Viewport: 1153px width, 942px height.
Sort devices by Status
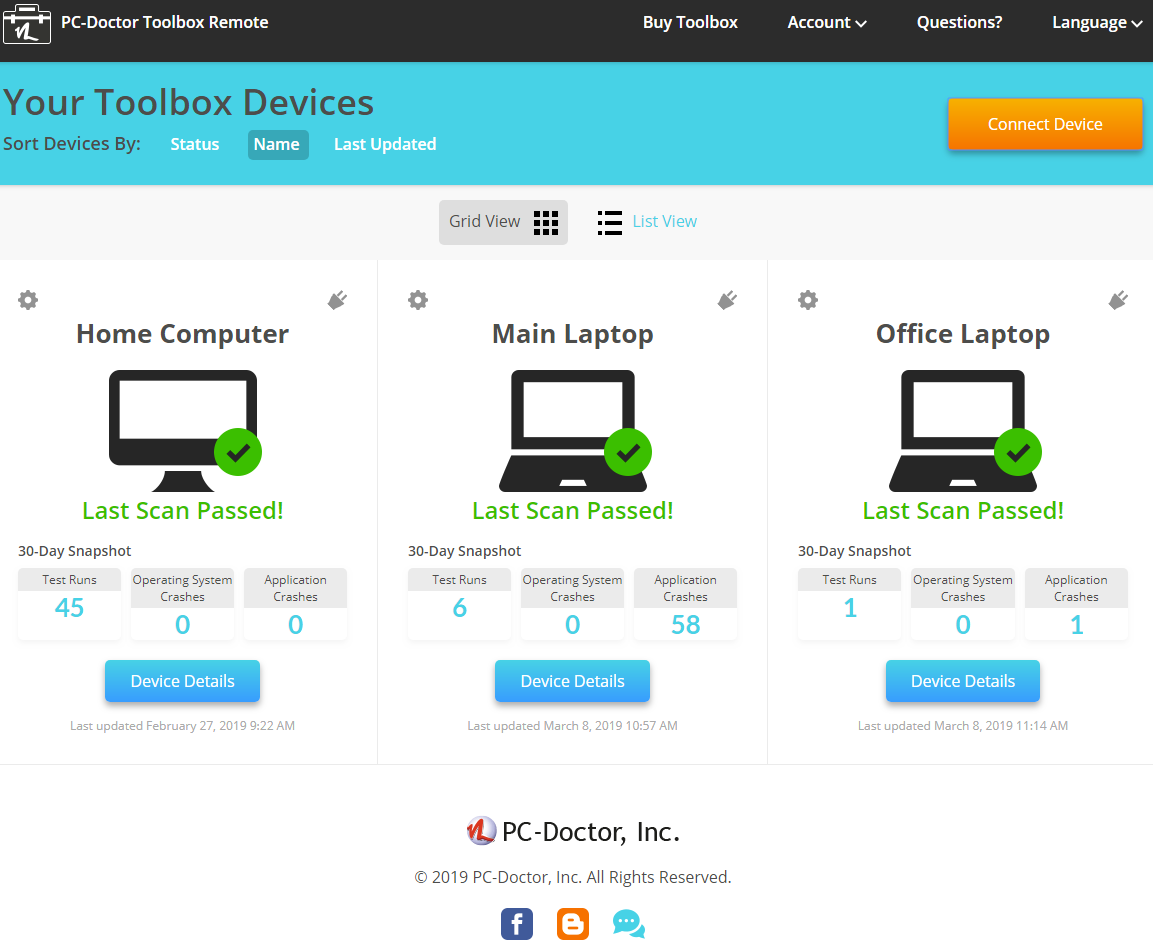[195, 144]
